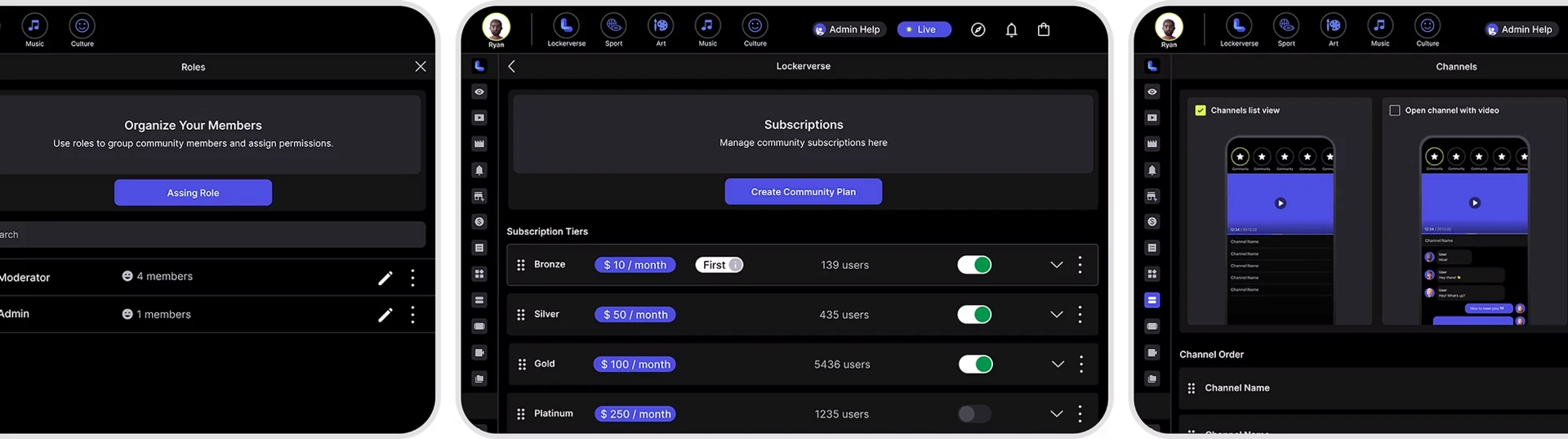
Task: Open play-video icon in Subscriptions screen sidebar
Action: tap(479, 118)
